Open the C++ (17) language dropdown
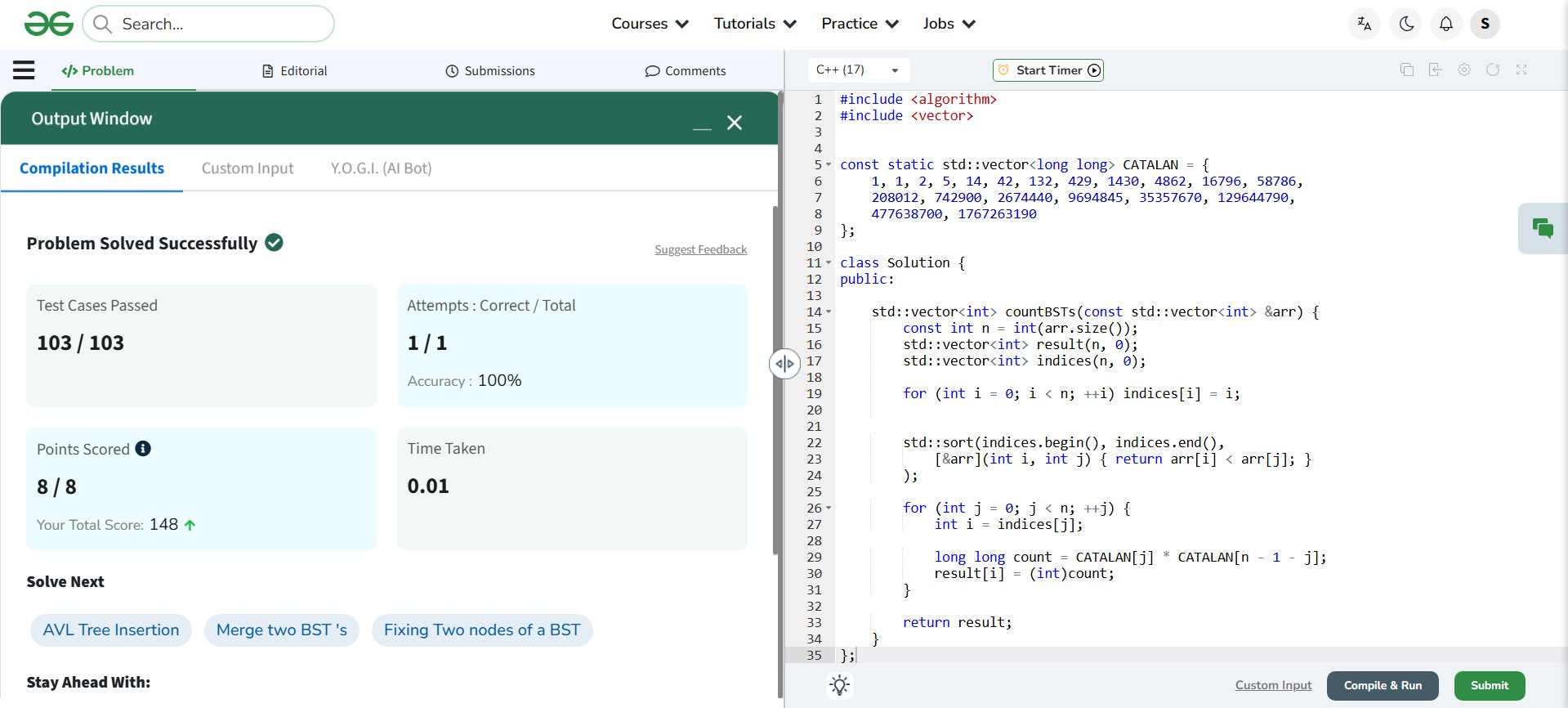 (857, 70)
